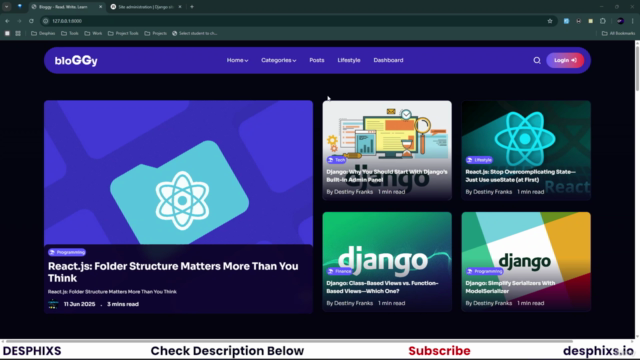Open React.js Stop Overcomplicating State post
The height and width of the screenshot is (360, 640).
tap(520, 176)
